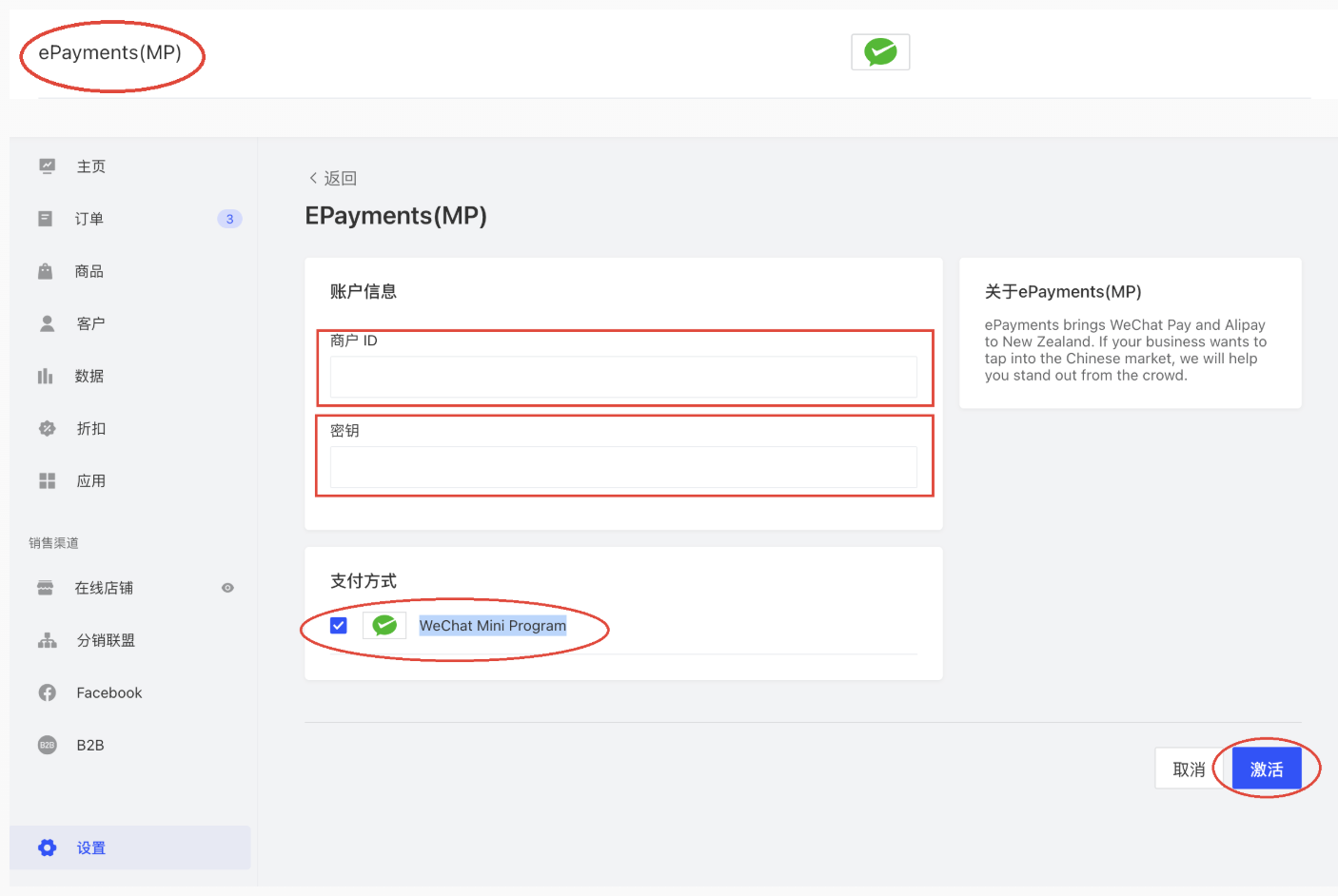Click the WeChat icon beside Mini Program
This screenshot has height=896, width=1338.
384,625
